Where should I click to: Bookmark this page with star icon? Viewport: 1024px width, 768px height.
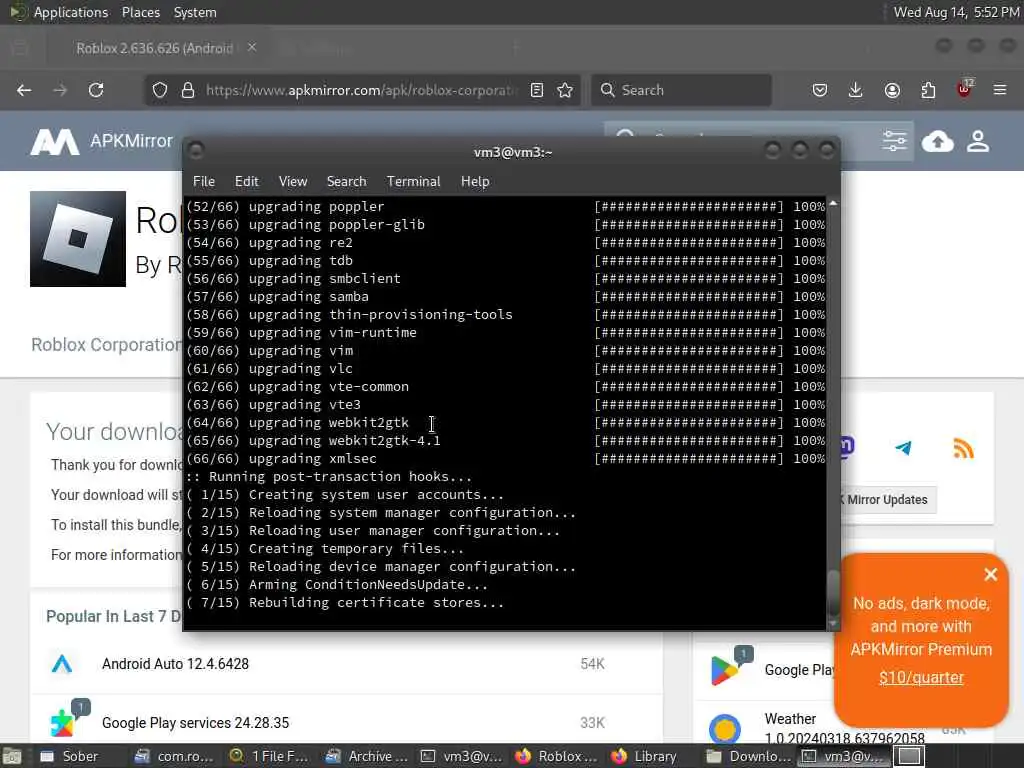pos(566,90)
